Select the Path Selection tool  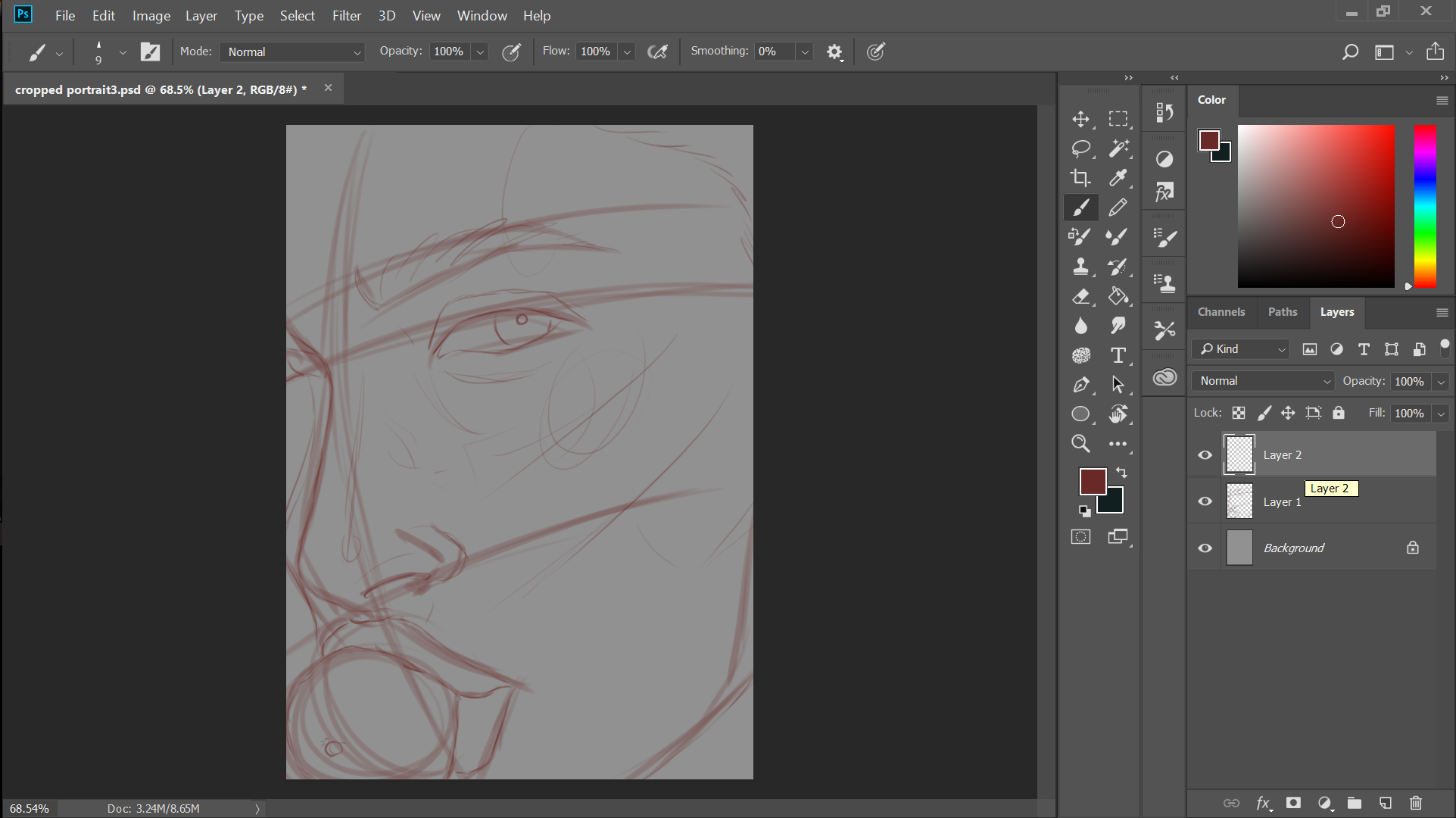pos(1118,385)
